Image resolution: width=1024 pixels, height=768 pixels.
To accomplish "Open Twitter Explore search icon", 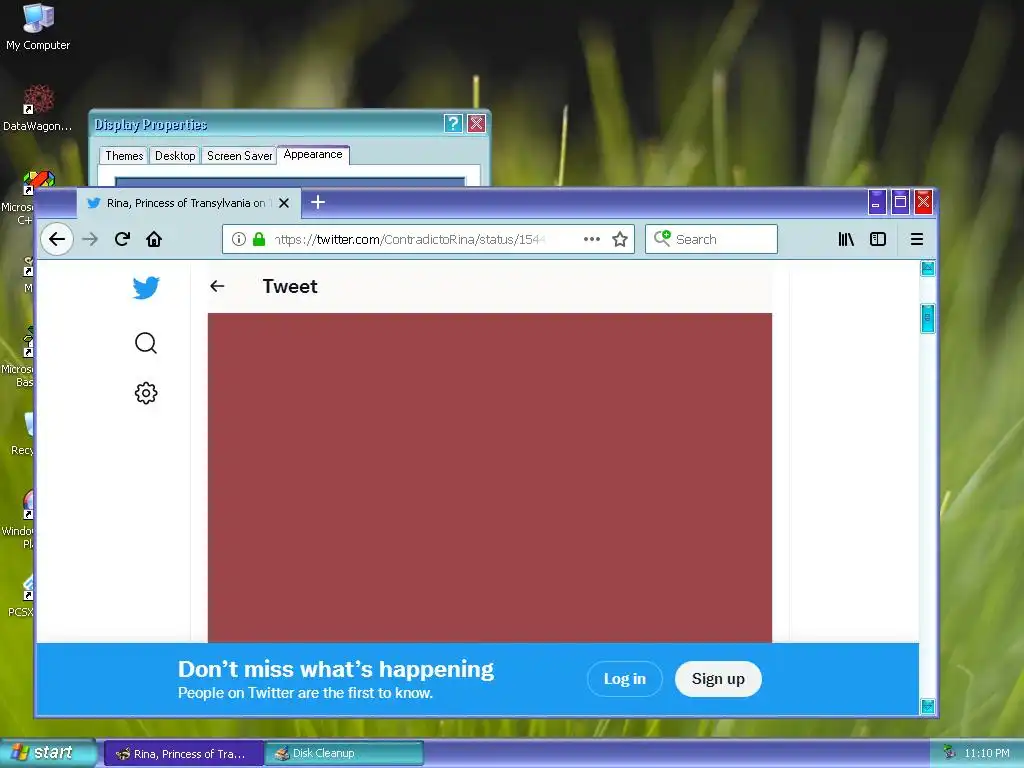I will coord(146,343).
